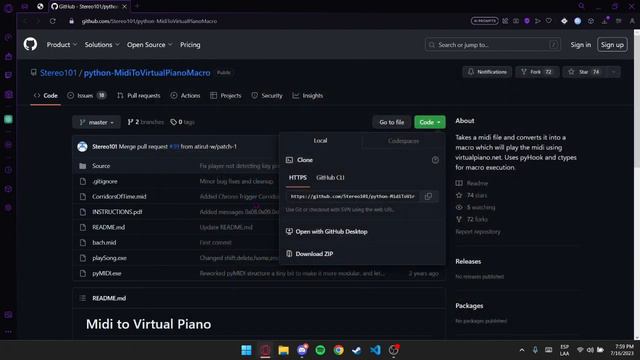Open Google Chrome from taskbar
Viewport: 640px width, 360px height.
pyautogui.click(x=338, y=350)
